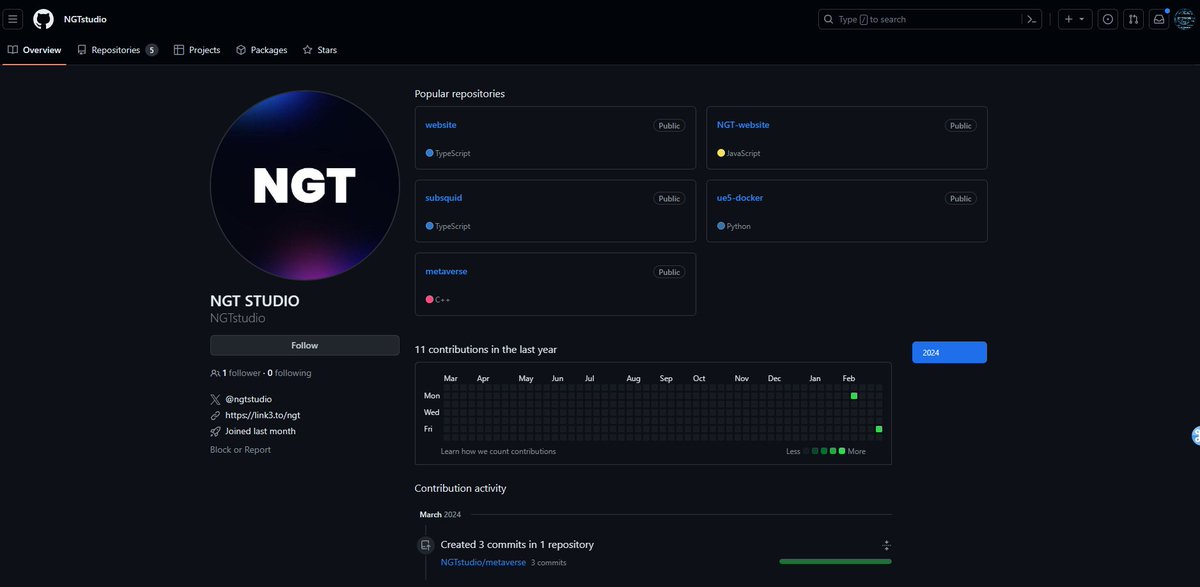Click the JavaScript language label
Screen dimensions: 1200x587
click(x=743, y=153)
